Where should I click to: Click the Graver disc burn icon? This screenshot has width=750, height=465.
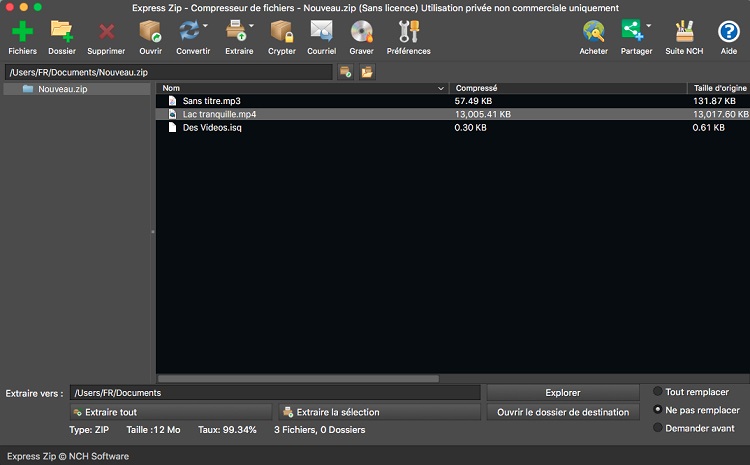[x=361, y=32]
